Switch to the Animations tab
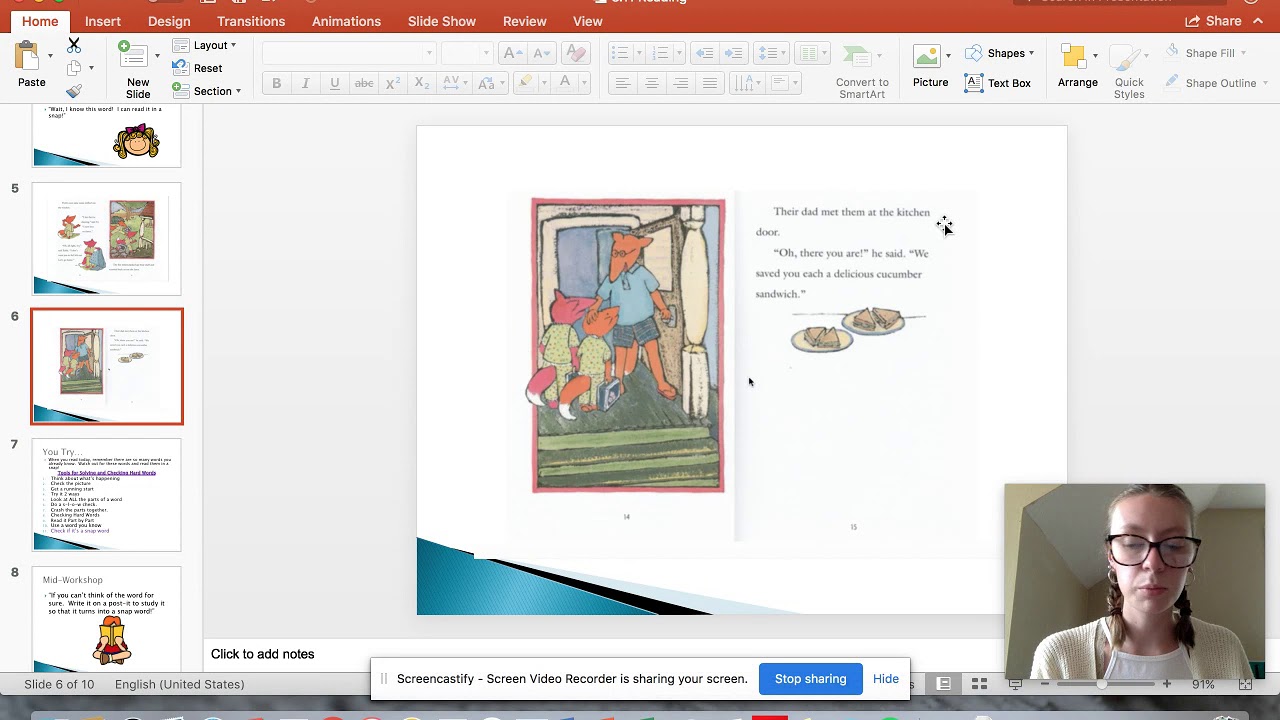Image resolution: width=1280 pixels, height=720 pixels. coord(346,21)
